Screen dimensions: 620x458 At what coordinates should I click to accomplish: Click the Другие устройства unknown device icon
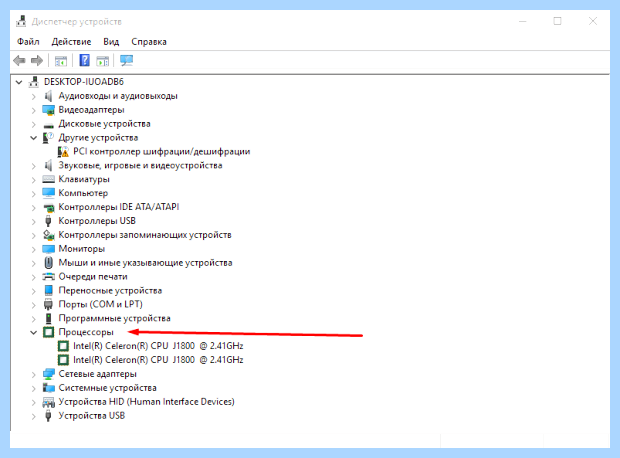(48, 138)
